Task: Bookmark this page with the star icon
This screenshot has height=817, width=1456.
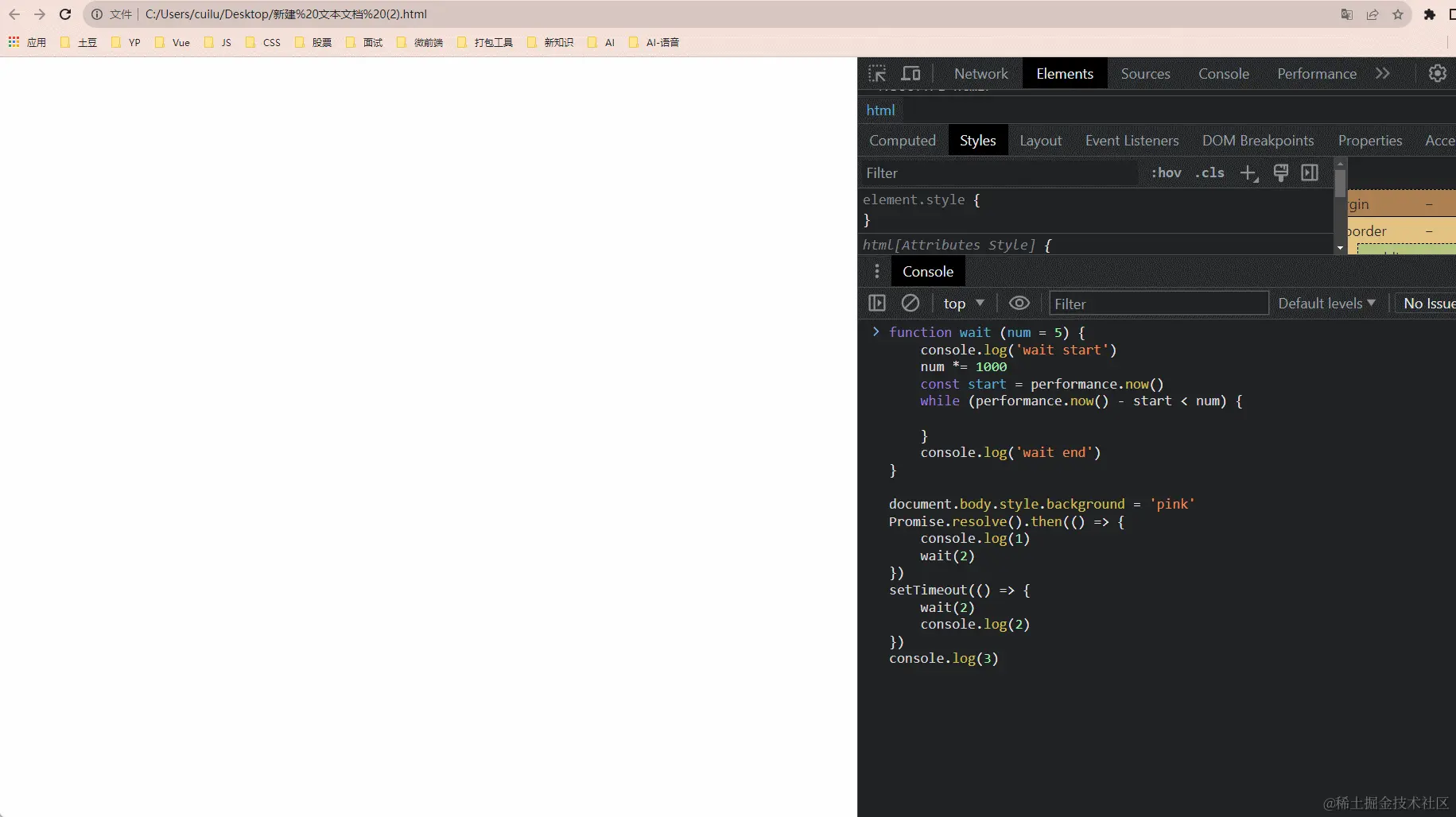Action: [1398, 14]
